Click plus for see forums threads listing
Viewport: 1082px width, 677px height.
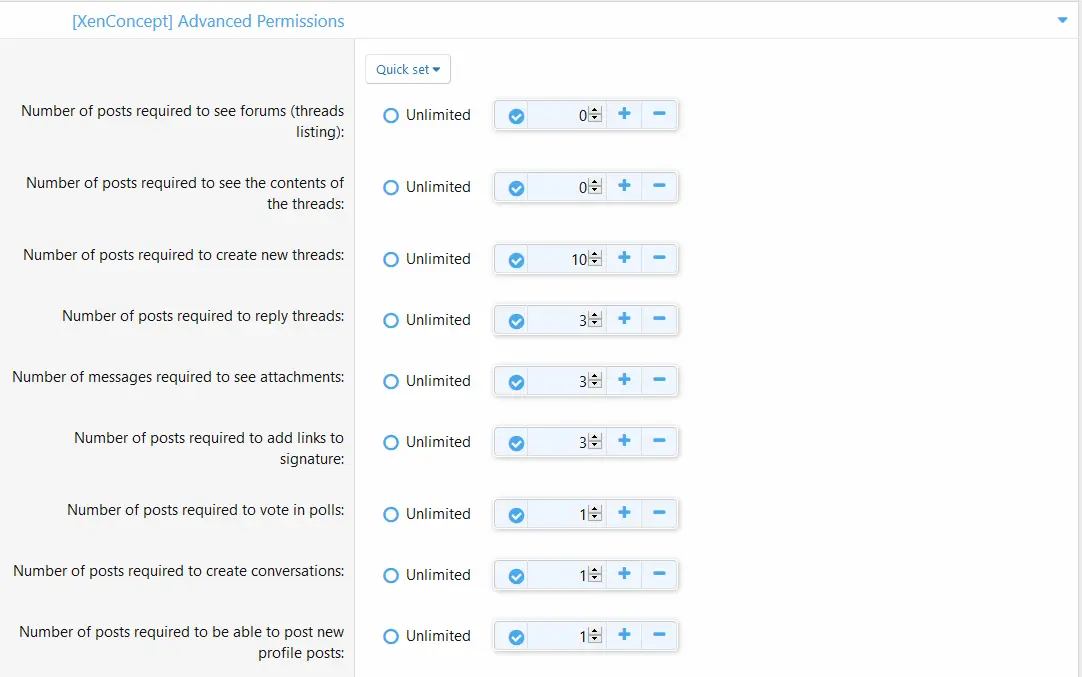(x=624, y=114)
